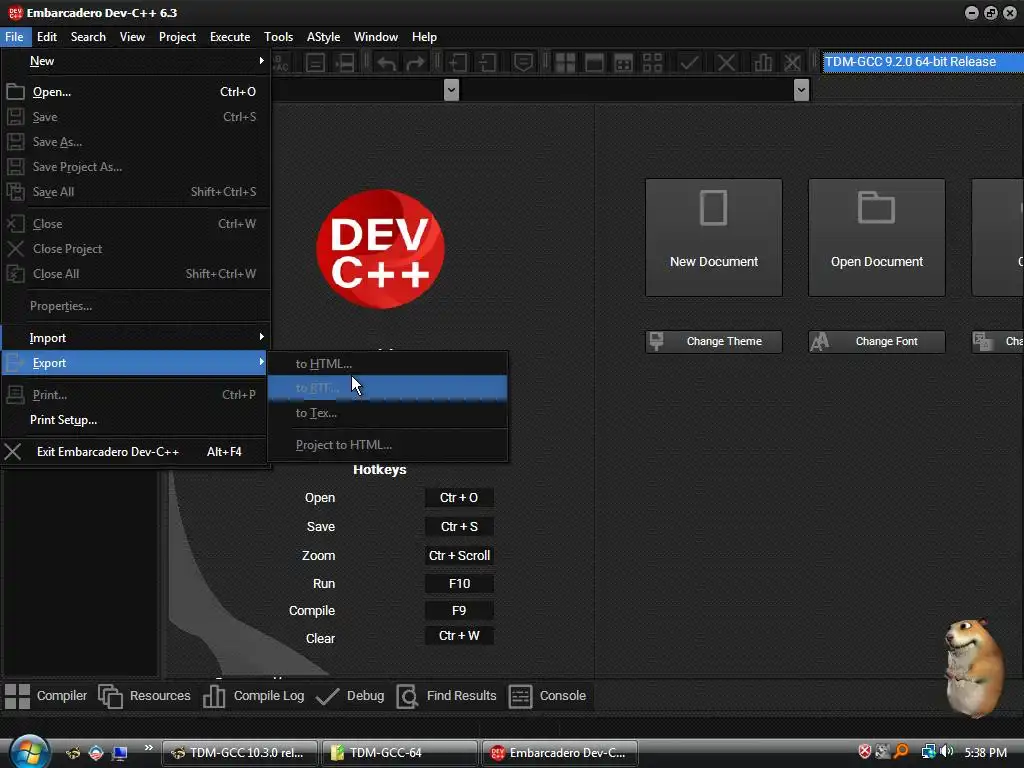Open the Project menu
Screen dimensions: 1024x768
[x=177, y=37]
